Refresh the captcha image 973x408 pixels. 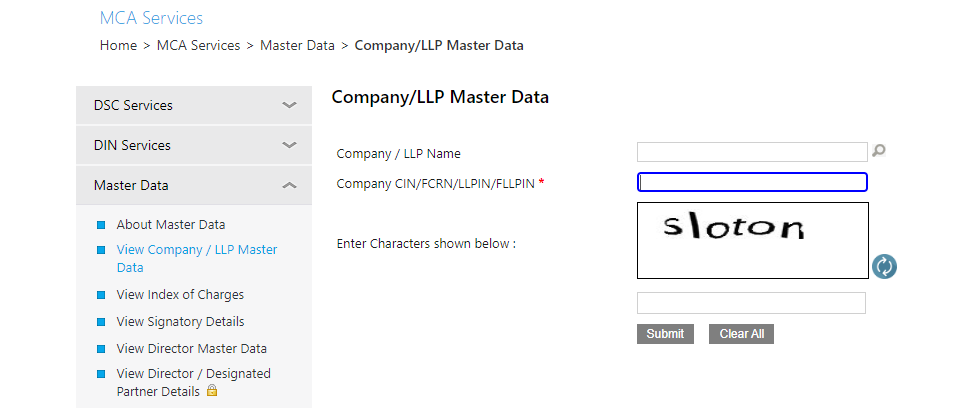[884, 266]
